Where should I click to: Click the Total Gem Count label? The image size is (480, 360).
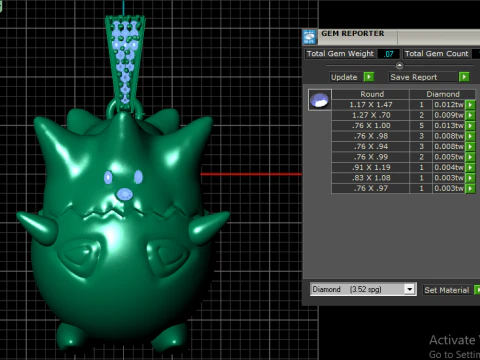[437, 54]
